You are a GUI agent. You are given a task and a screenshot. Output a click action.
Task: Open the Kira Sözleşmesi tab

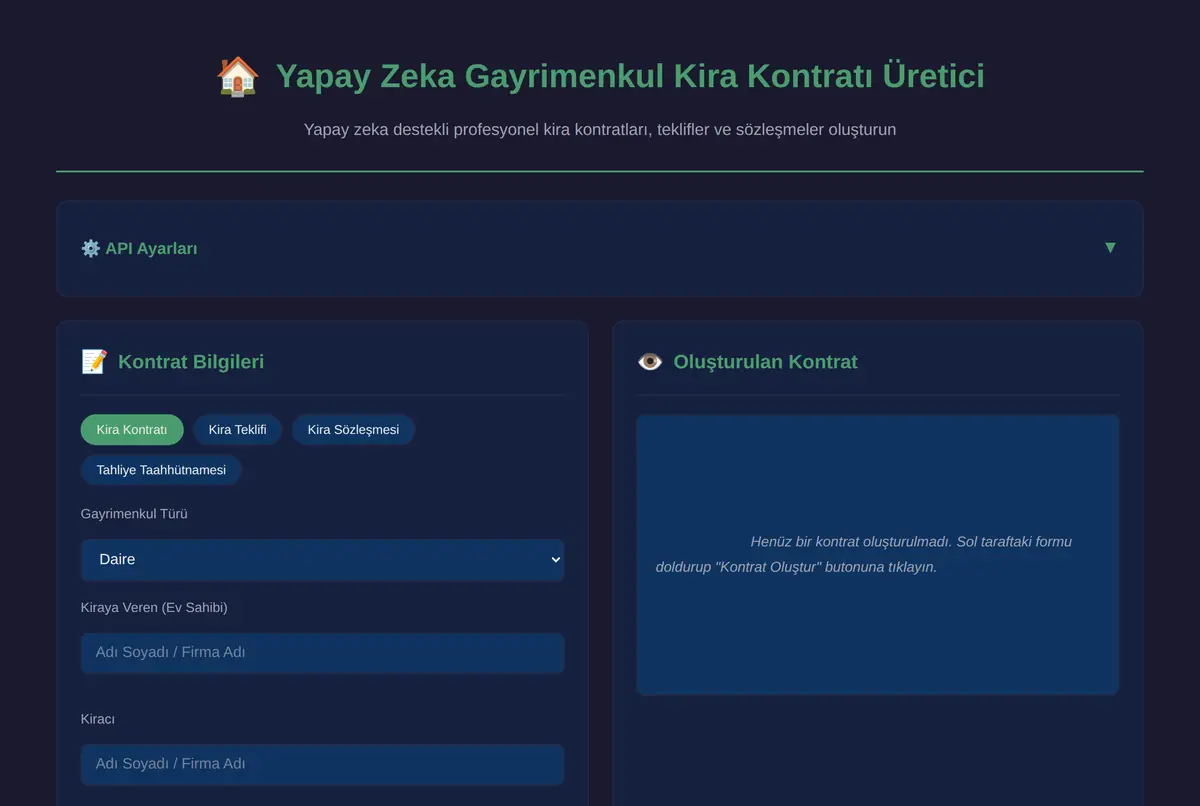[x=353, y=430]
